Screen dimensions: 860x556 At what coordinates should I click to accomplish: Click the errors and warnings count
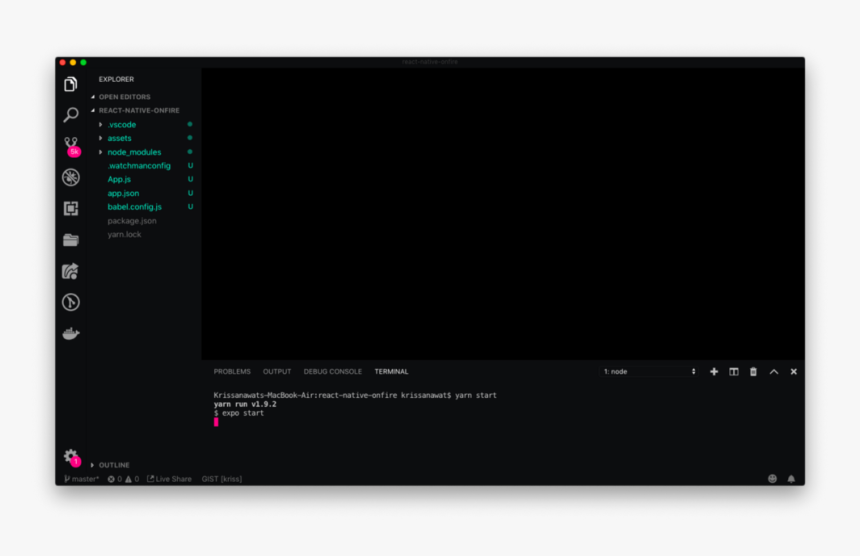(x=123, y=479)
